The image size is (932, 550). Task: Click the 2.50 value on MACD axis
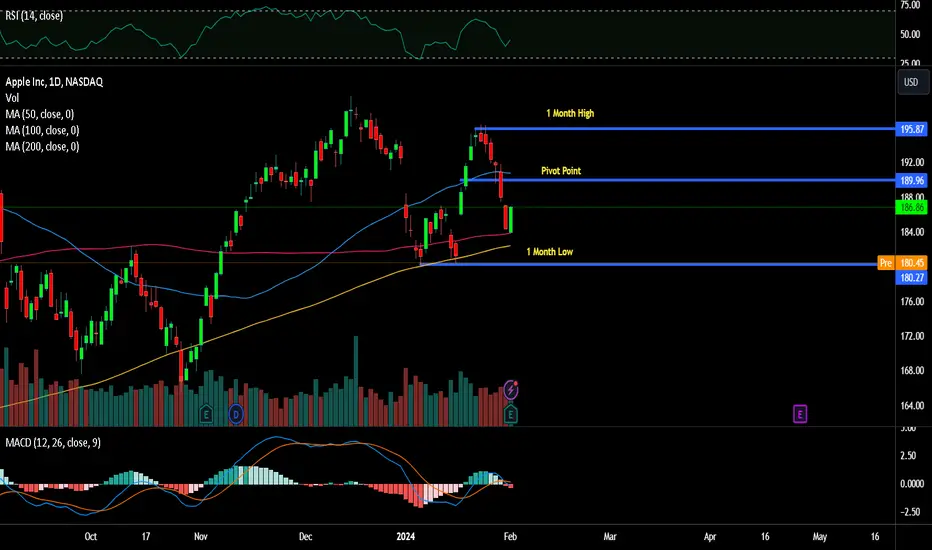click(x=908, y=456)
